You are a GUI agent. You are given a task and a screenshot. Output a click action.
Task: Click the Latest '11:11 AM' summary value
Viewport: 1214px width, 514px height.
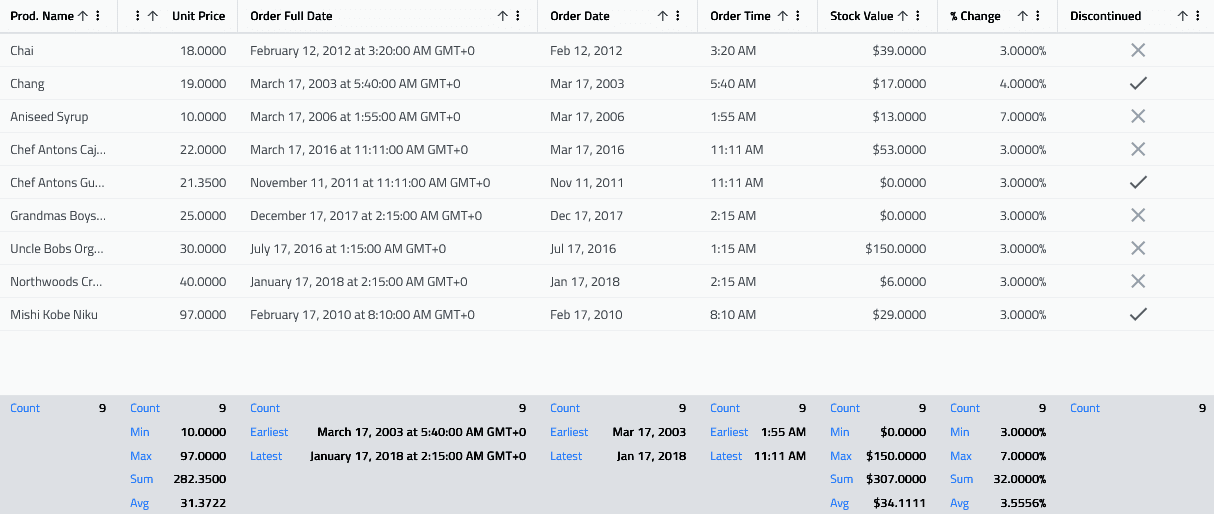tap(778, 456)
